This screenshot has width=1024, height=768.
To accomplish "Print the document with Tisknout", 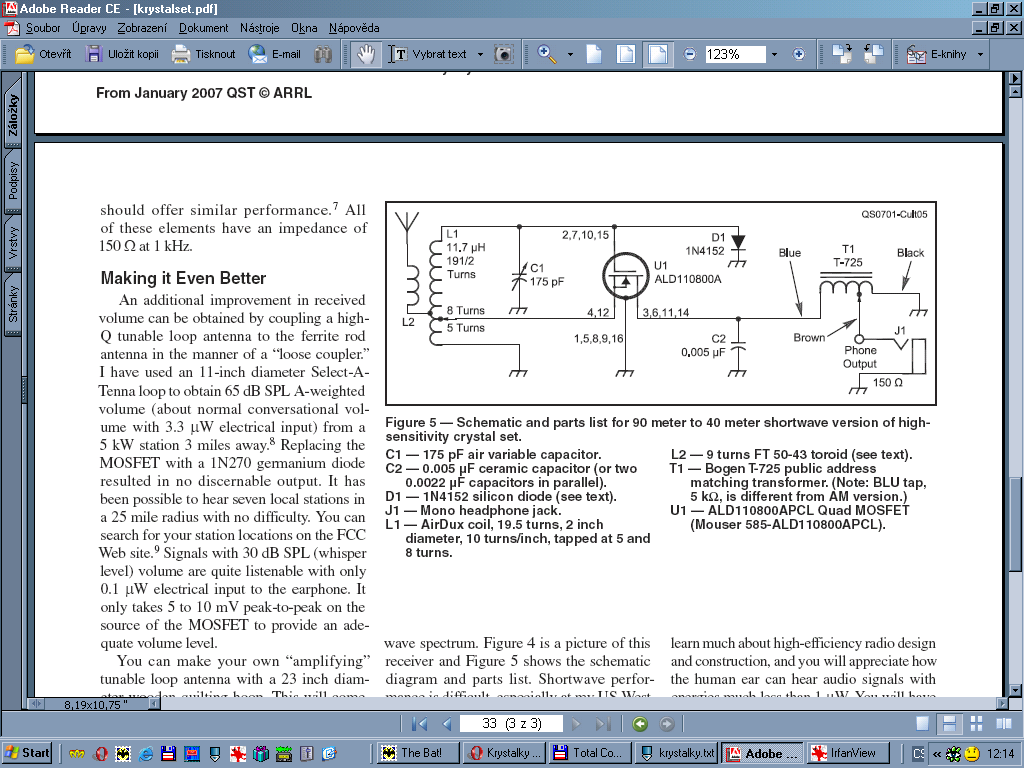I will [203, 54].
